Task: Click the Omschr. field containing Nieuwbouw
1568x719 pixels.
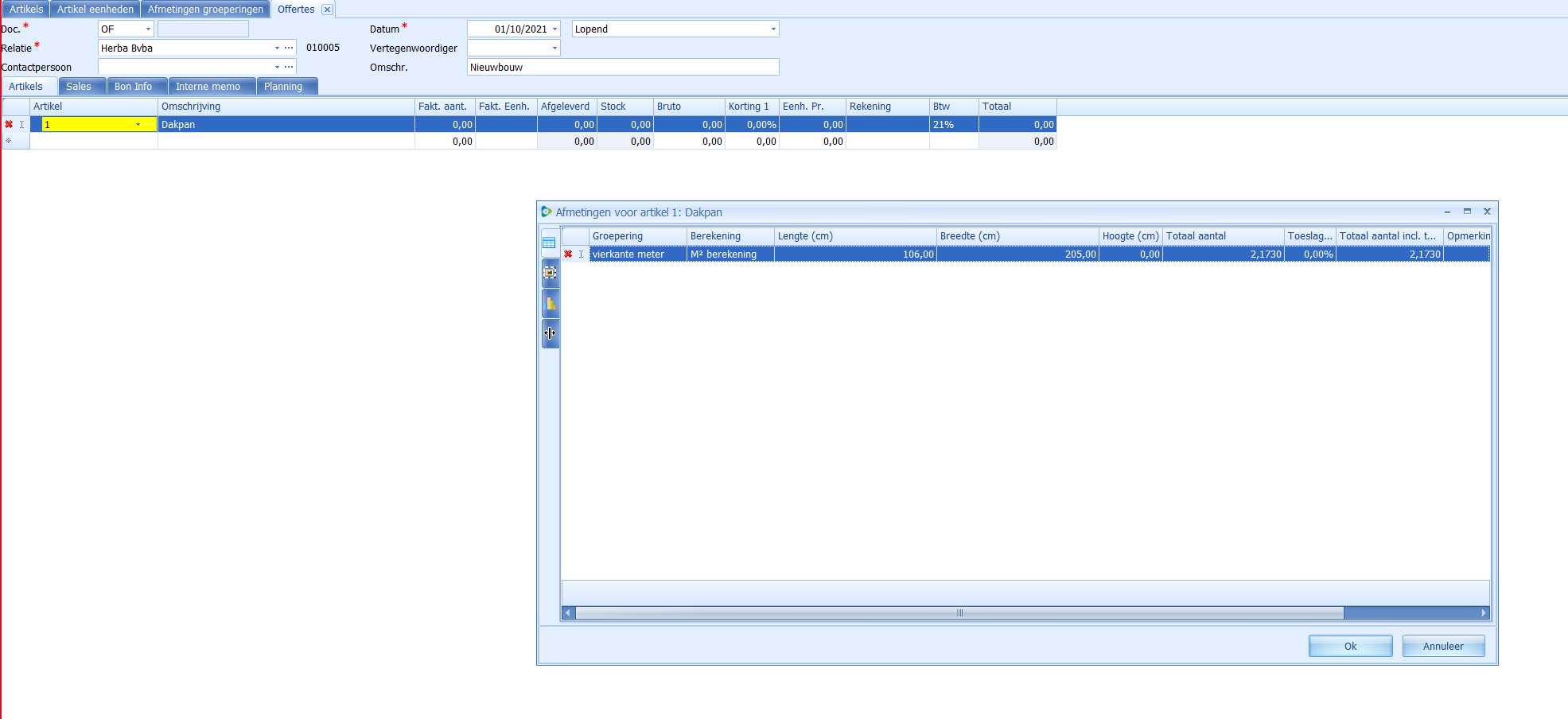Action: pyautogui.click(x=623, y=68)
